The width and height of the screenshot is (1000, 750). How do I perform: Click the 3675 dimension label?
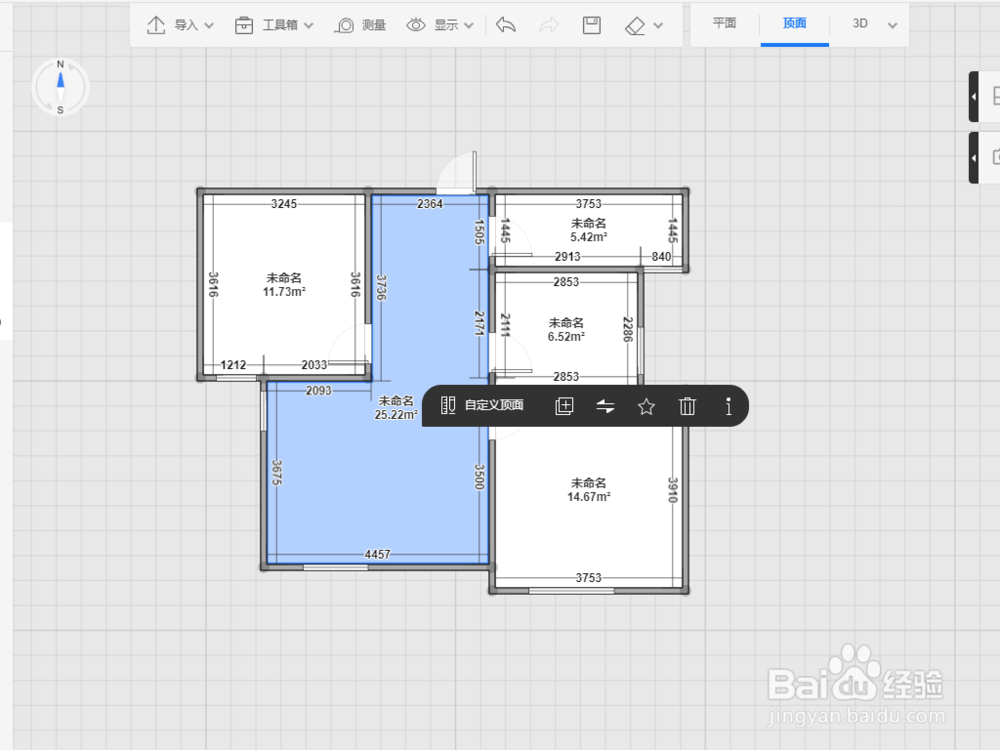(277, 473)
